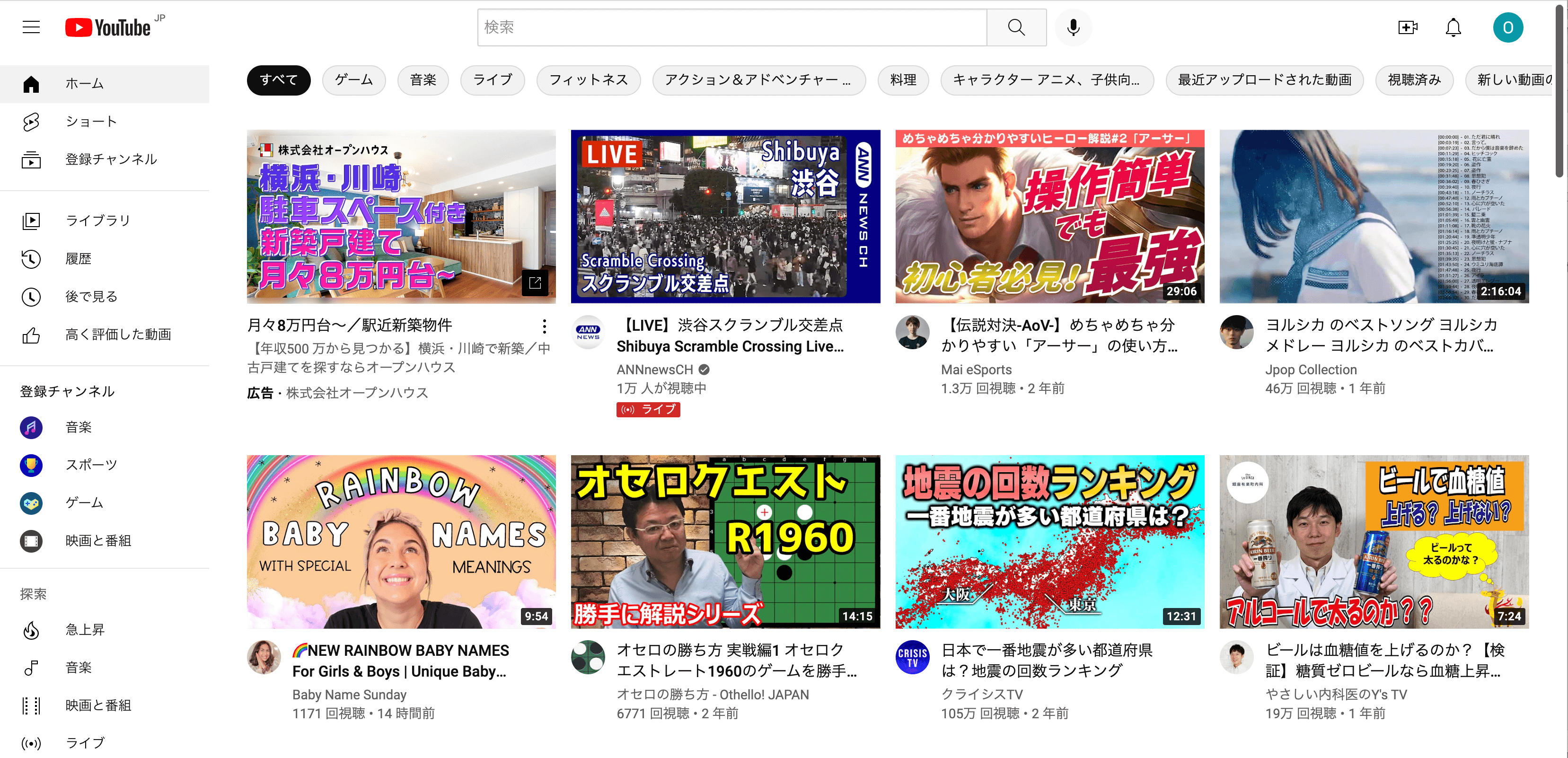
Task: Open the ad's three-dot options menu
Action: tap(544, 326)
